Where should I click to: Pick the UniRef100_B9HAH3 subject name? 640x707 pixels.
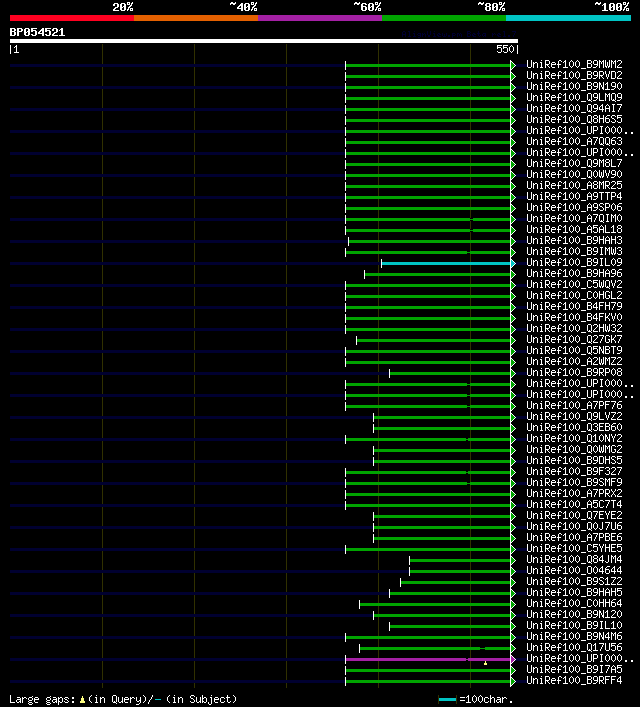pos(574,240)
